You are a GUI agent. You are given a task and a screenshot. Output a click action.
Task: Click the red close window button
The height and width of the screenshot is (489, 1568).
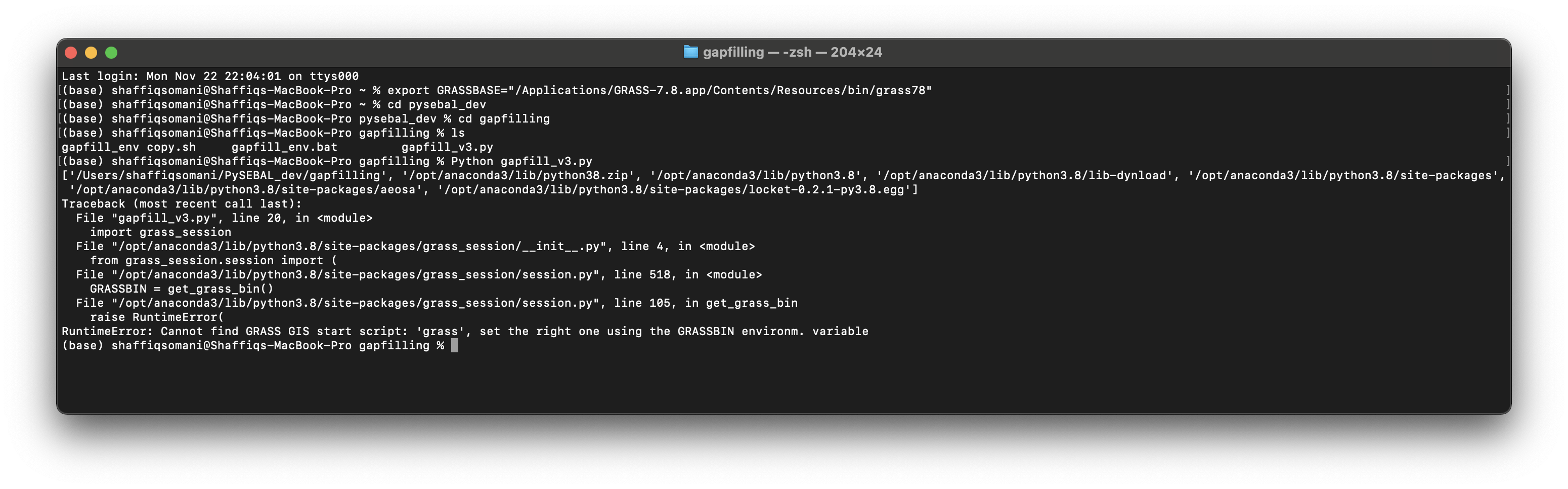coord(71,53)
